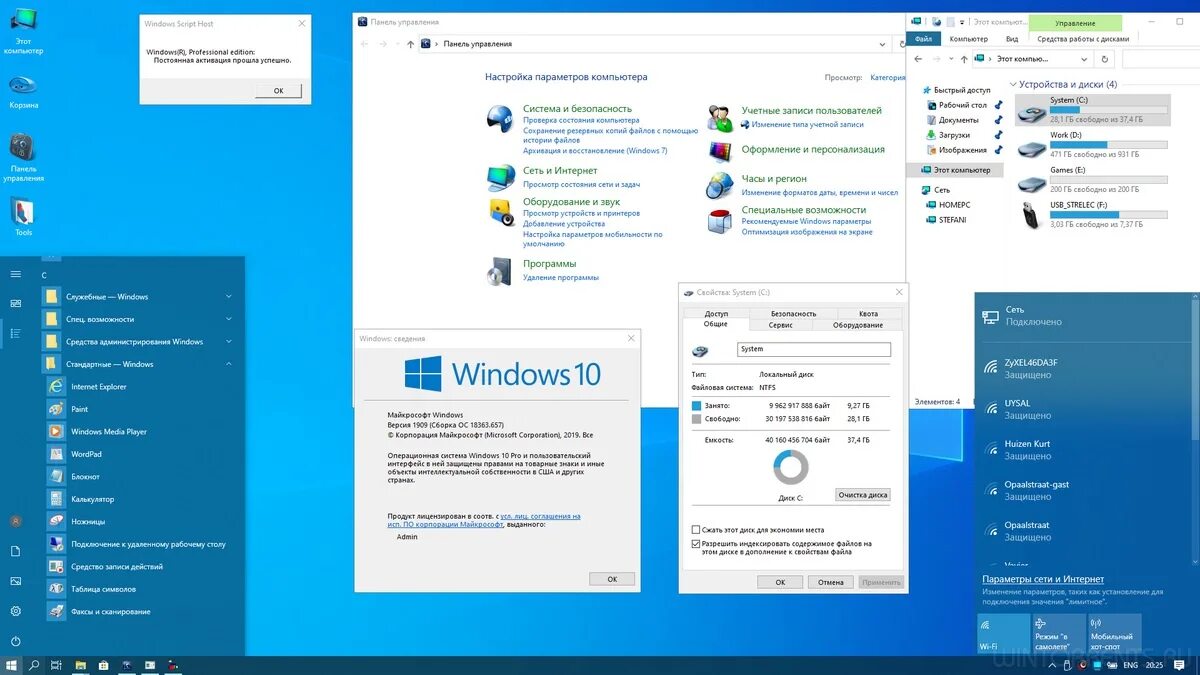
Task: Open taskbar search magnifier
Action: pos(34,665)
